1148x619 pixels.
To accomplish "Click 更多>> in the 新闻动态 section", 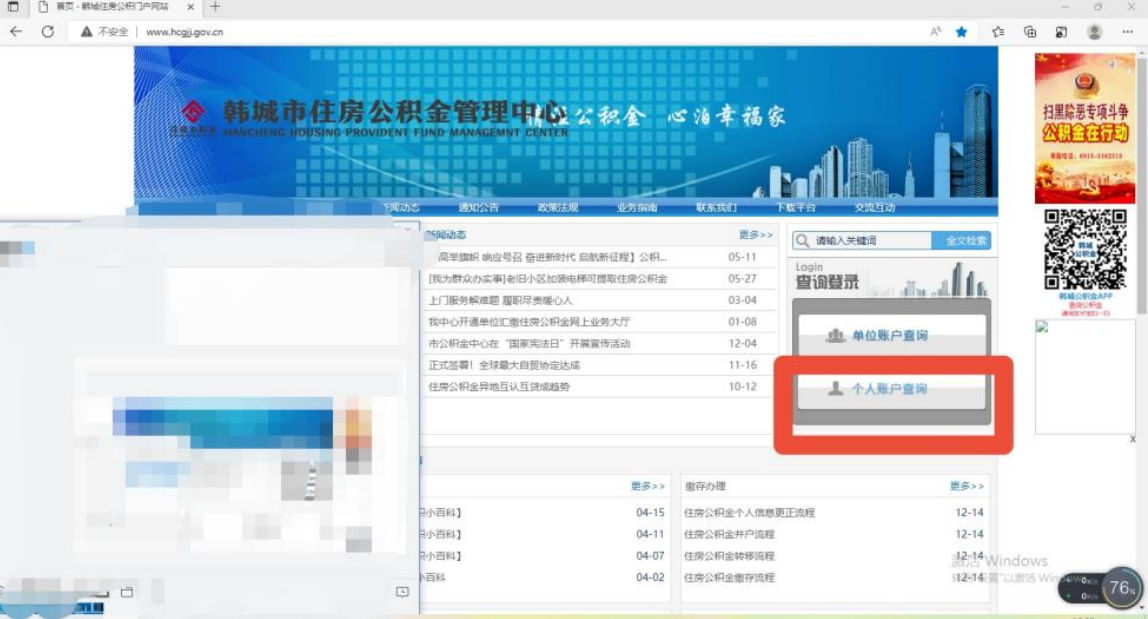I will [x=756, y=234].
